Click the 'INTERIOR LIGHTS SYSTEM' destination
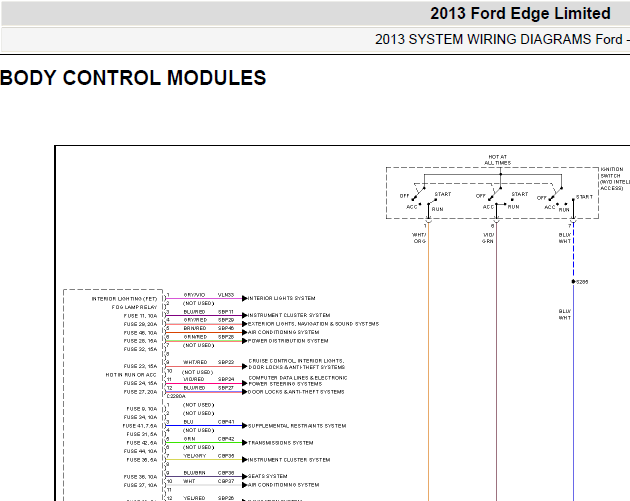This screenshot has height=501, width=630. click(281, 299)
